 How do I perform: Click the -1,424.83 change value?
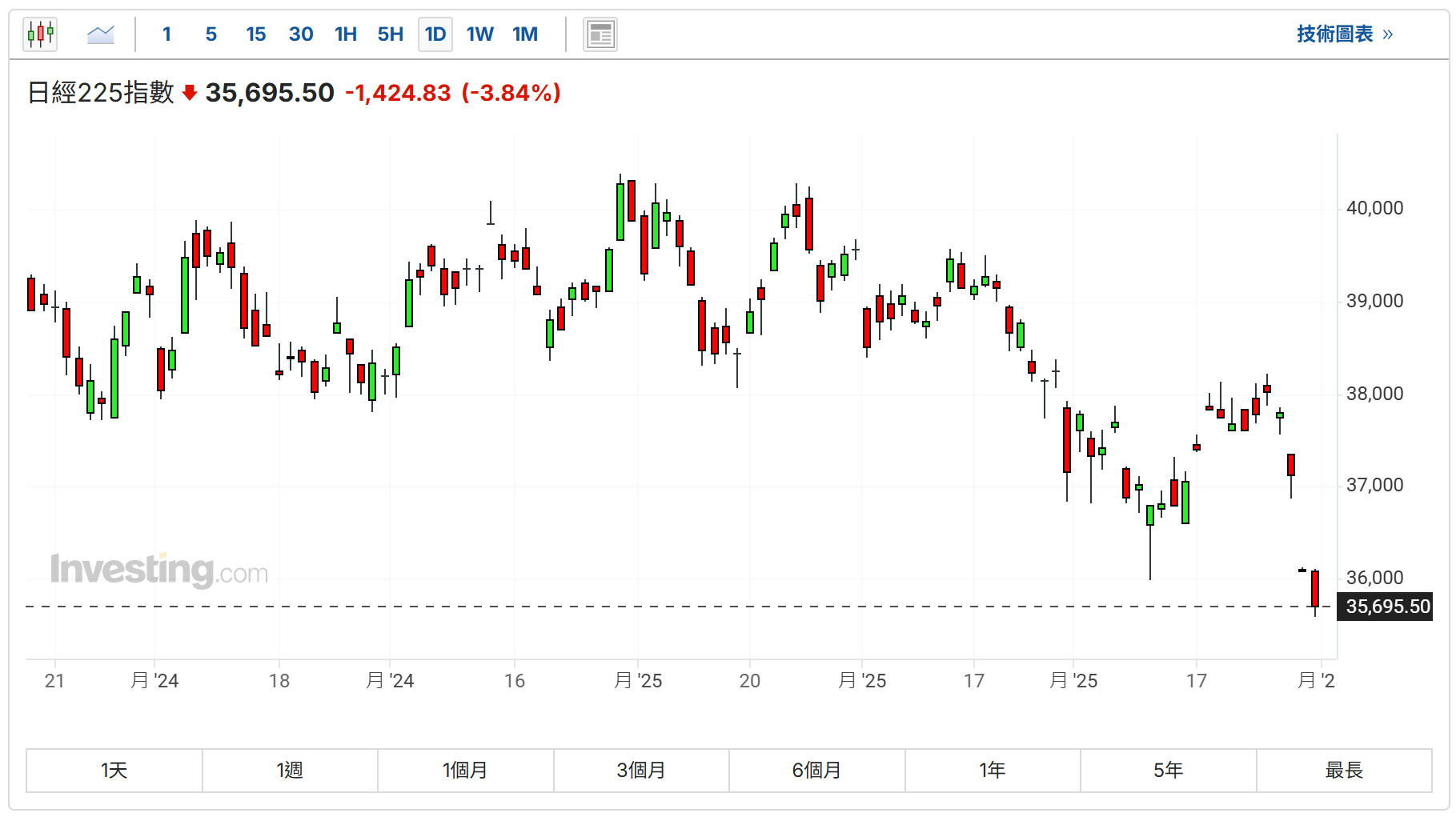pyautogui.click(x=398, y=93)
